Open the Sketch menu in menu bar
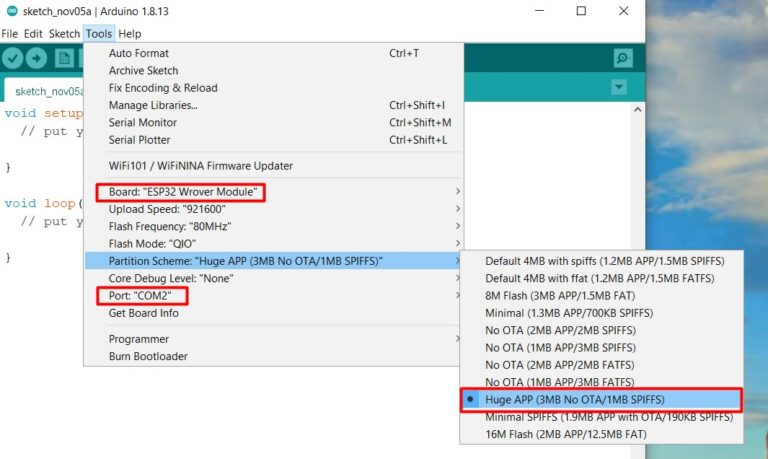The image size is (768, 459). pos(64,33)
